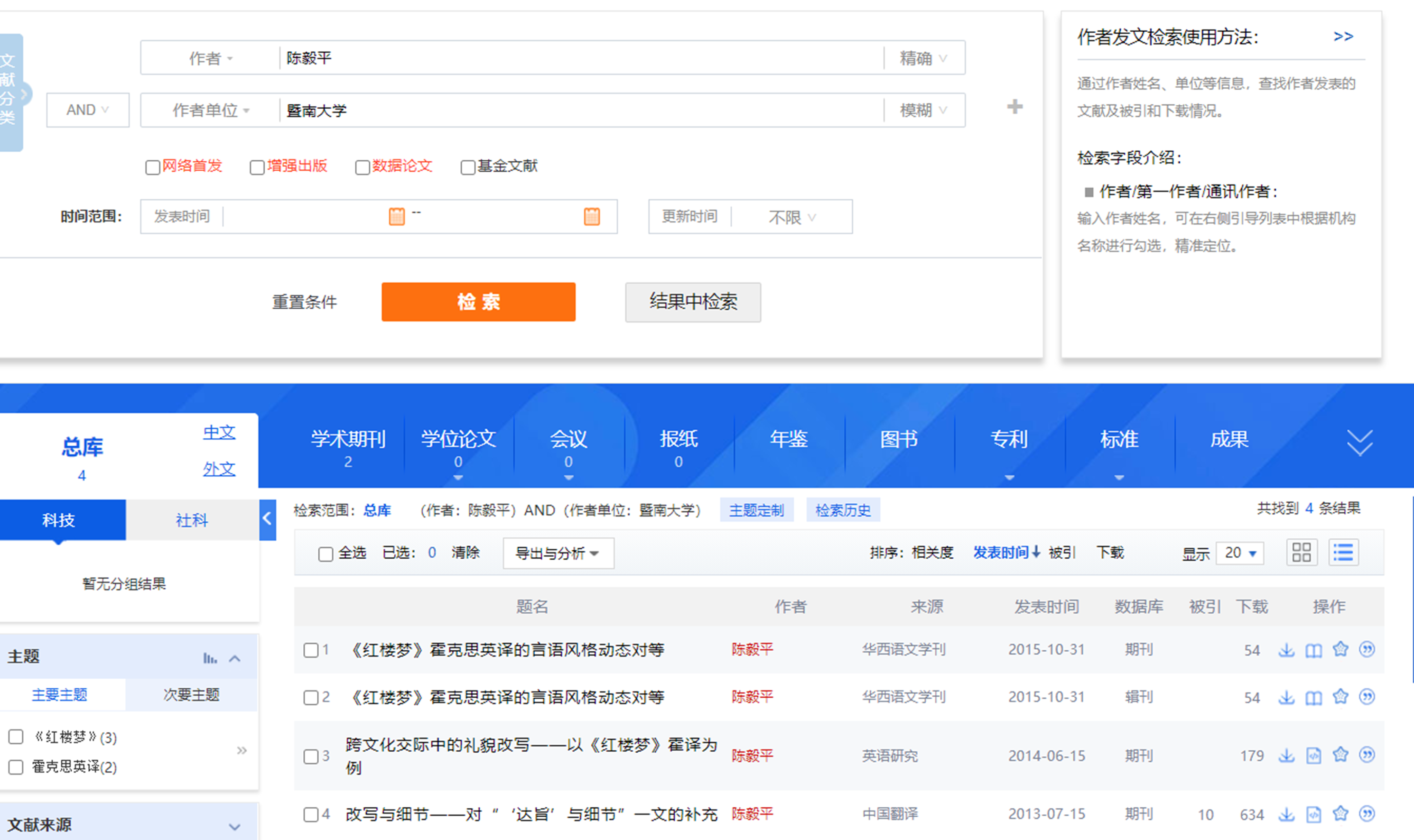Open 作者单位 field type dropdown
This screenshot has height=840, width=1414.
pyautogui.click(x=211, y=111)
